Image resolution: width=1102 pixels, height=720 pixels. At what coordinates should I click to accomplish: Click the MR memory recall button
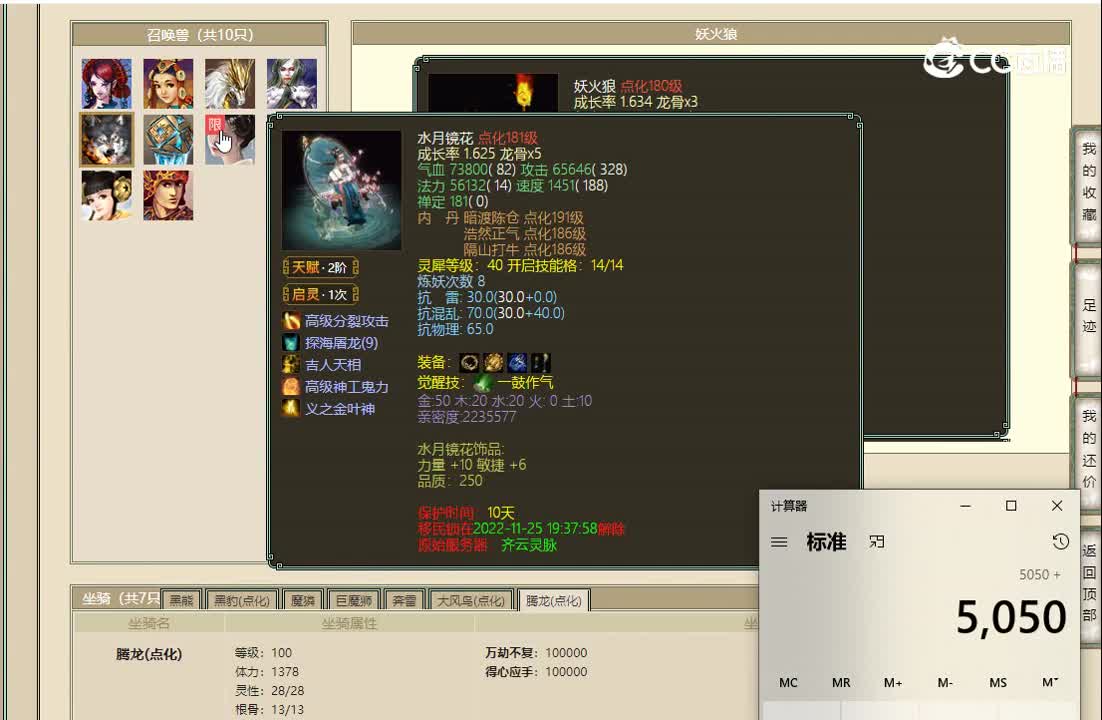point(841,682)
